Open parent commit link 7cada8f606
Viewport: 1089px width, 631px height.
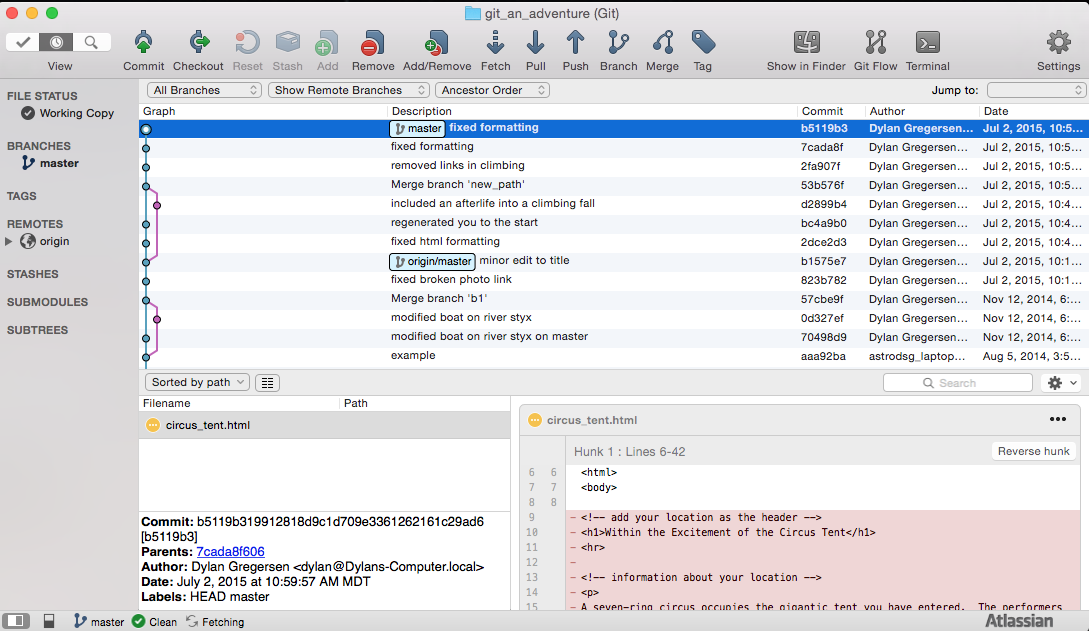[x=231, y=552]
